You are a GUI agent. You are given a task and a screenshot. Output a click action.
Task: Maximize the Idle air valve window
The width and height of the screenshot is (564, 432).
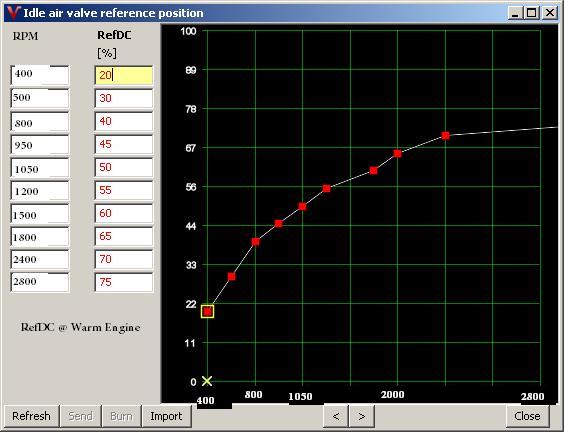point(532,13)
